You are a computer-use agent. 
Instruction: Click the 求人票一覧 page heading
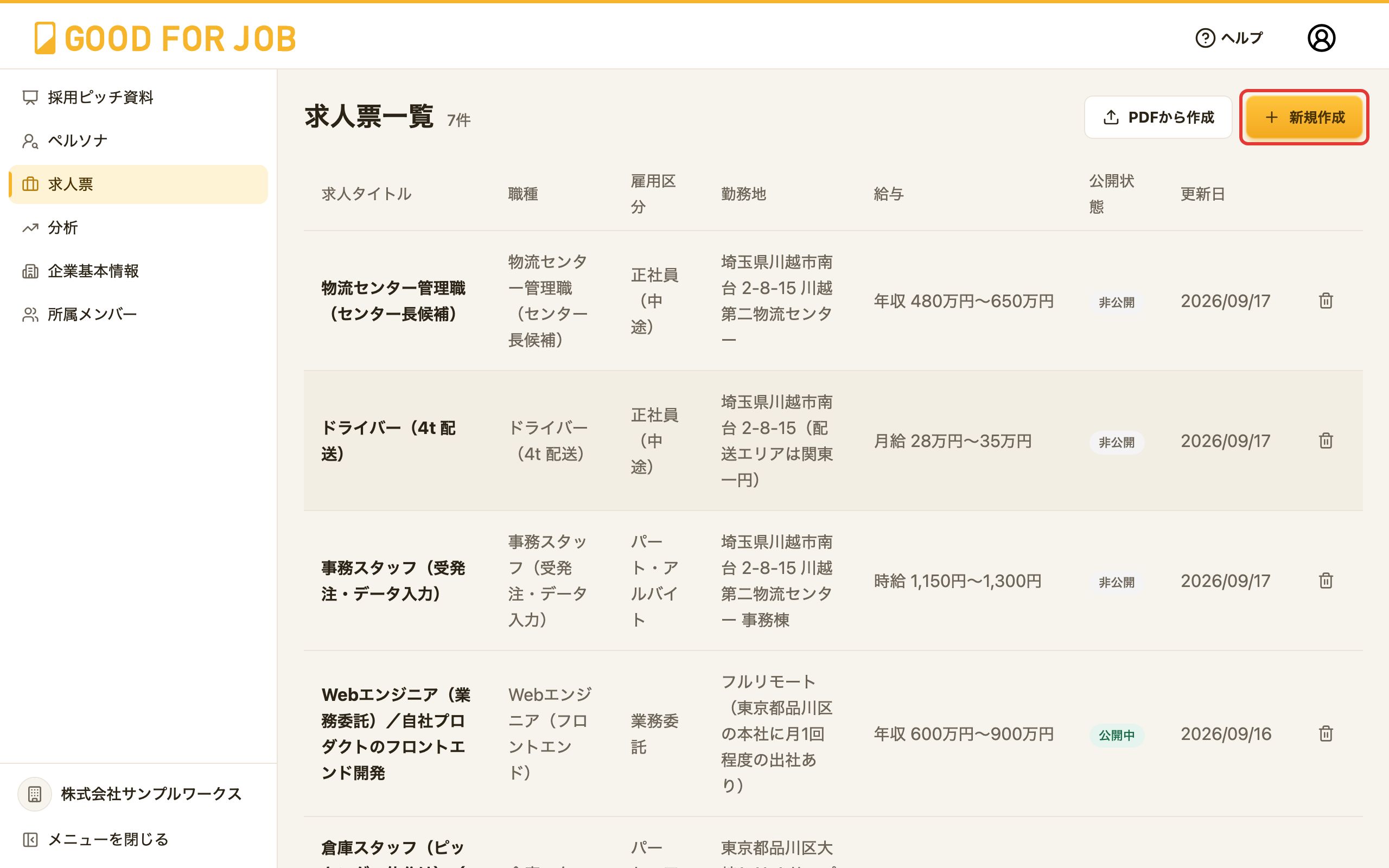(369, 117)
